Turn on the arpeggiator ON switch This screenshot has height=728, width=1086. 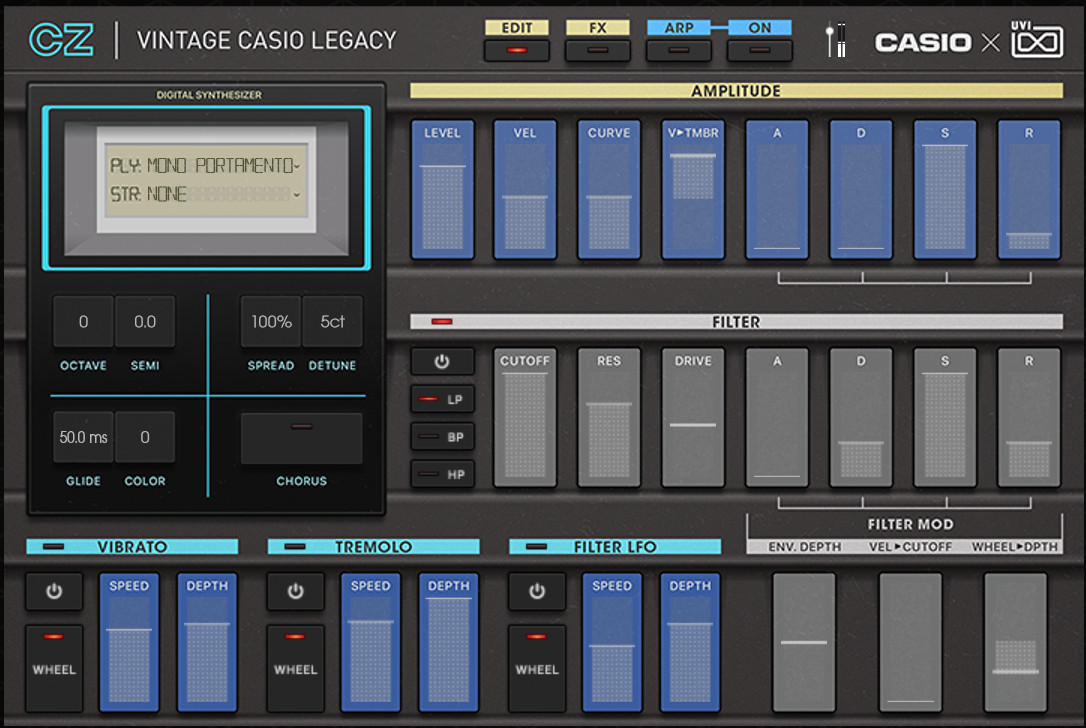click(x=759, y=49)
